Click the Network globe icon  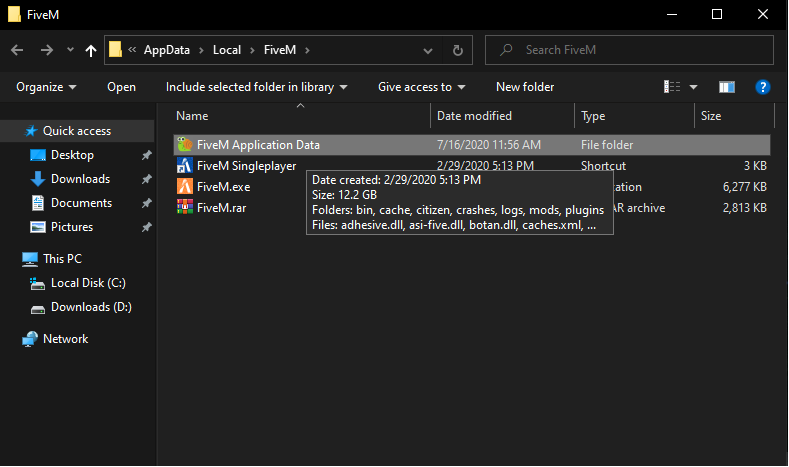30,339
